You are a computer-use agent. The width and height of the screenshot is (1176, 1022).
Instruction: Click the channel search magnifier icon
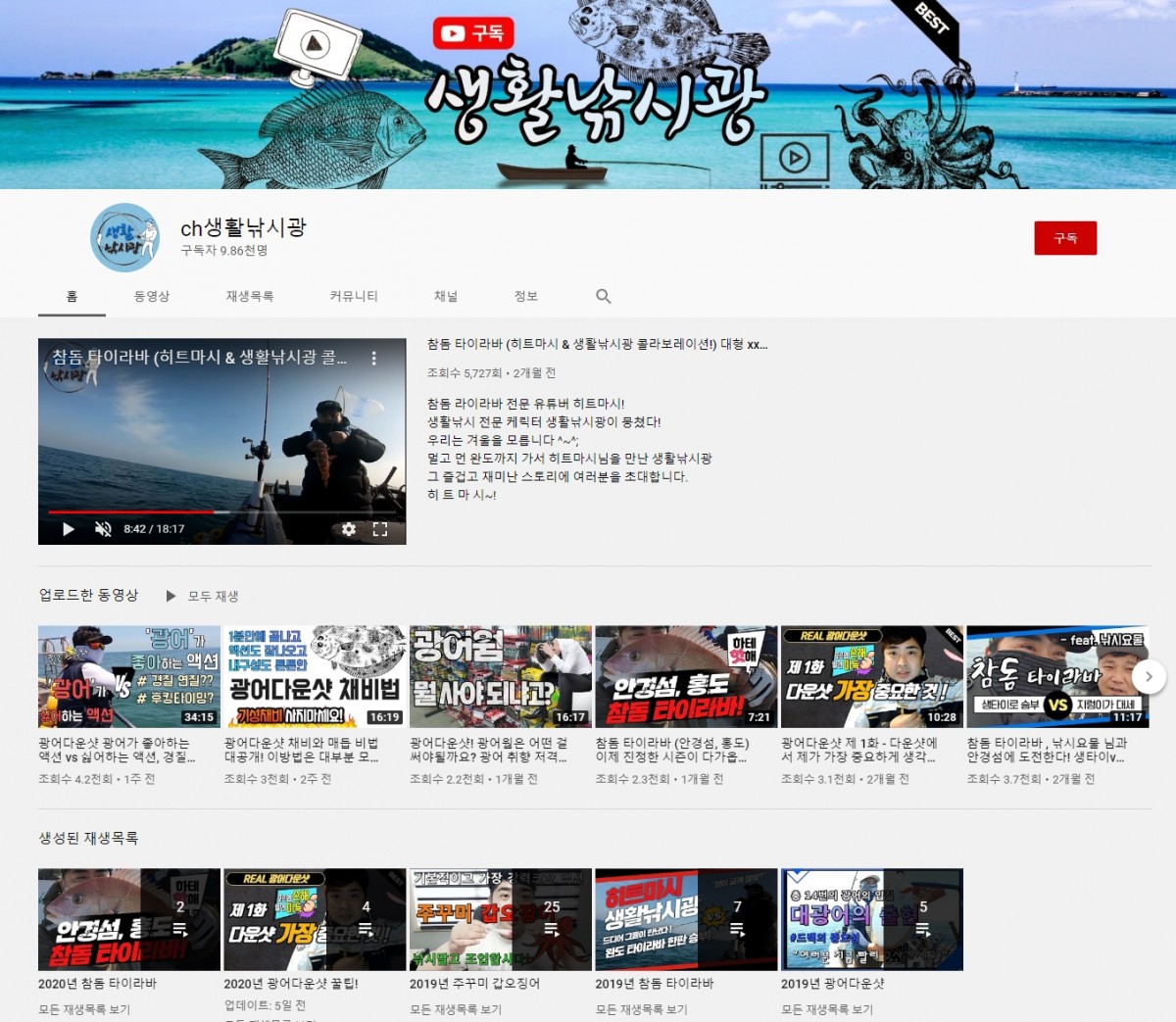pyautogui.click(x=604, y=296)
